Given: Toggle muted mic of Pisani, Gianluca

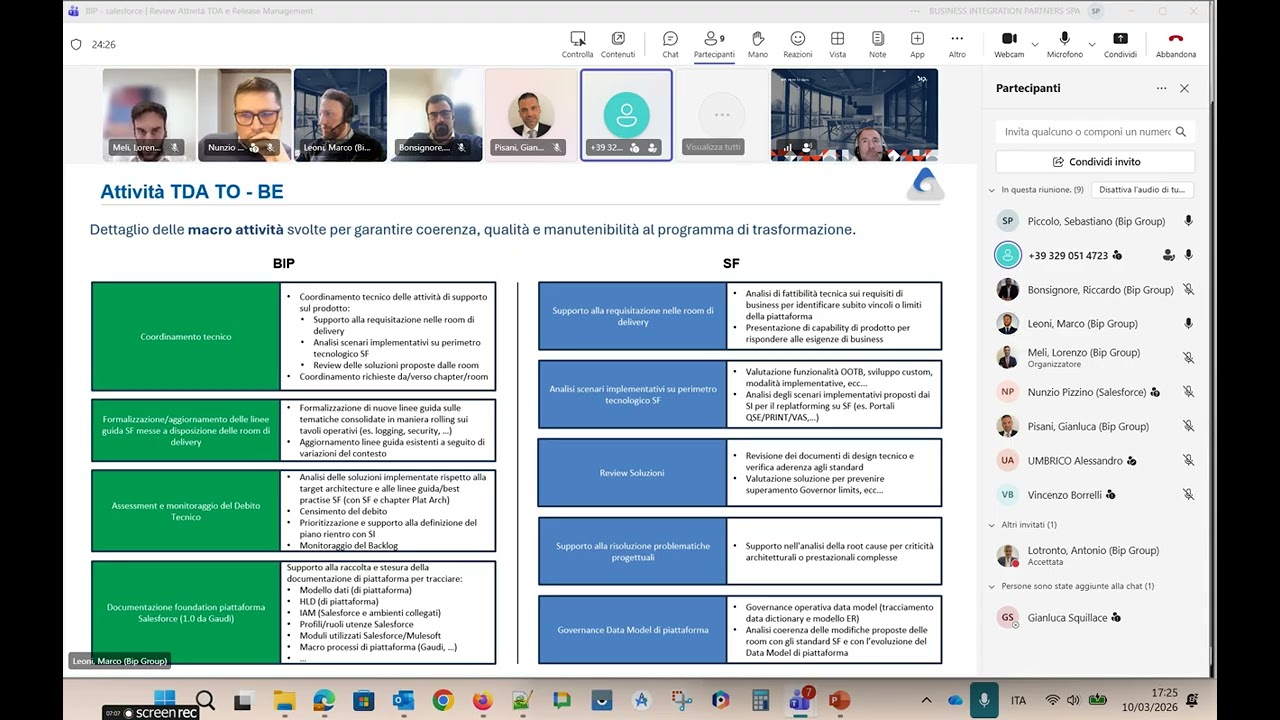Looking at the screenshot, I should click(x=1188, y=426).
